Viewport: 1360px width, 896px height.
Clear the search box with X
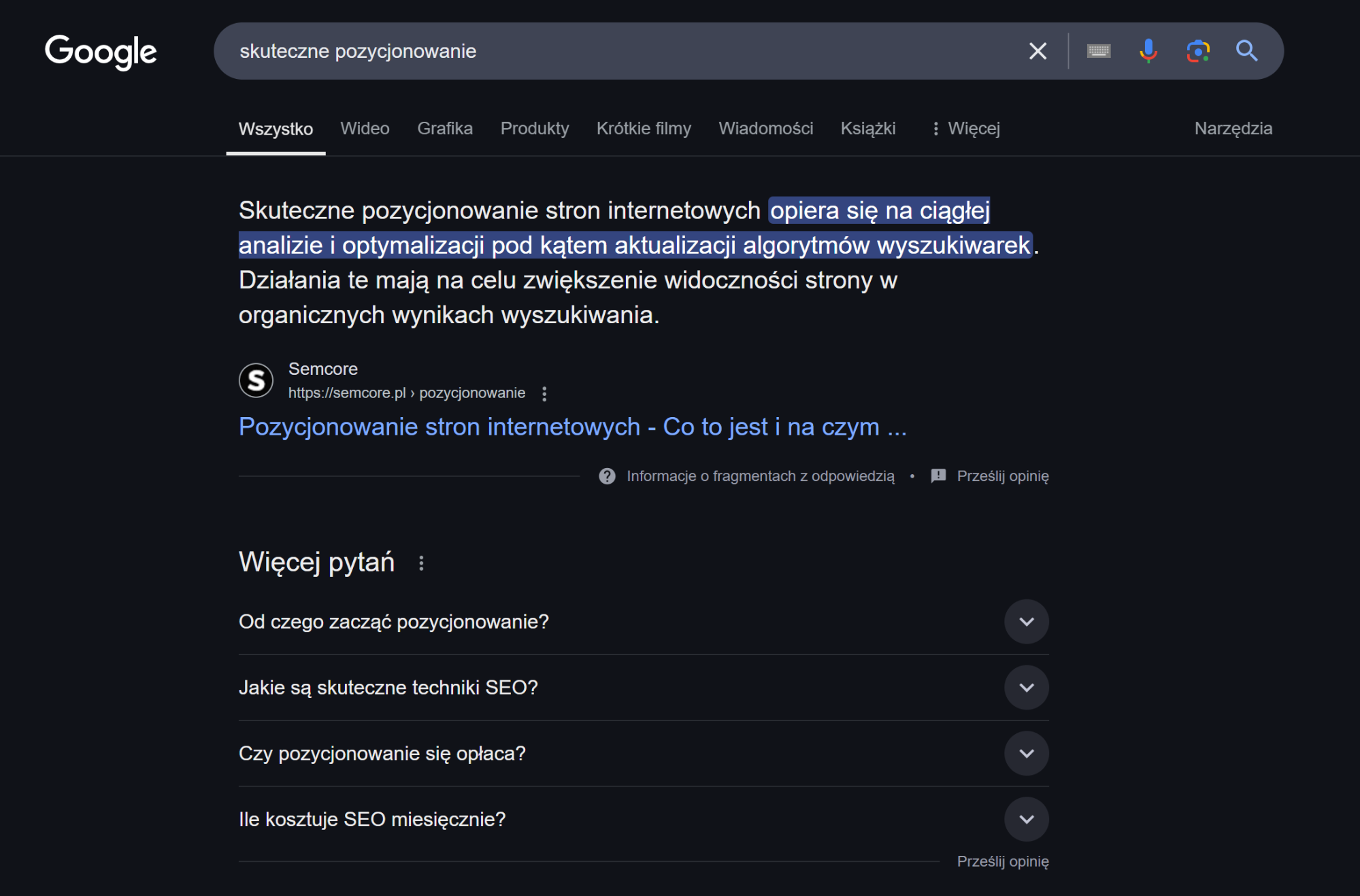[x=1038, y=51]
